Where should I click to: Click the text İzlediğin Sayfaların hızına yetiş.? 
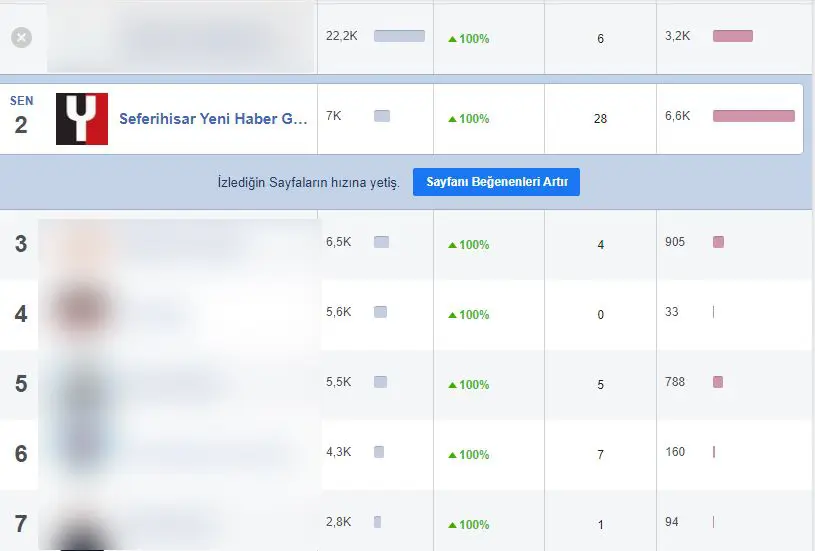click(x=309, y=182)
